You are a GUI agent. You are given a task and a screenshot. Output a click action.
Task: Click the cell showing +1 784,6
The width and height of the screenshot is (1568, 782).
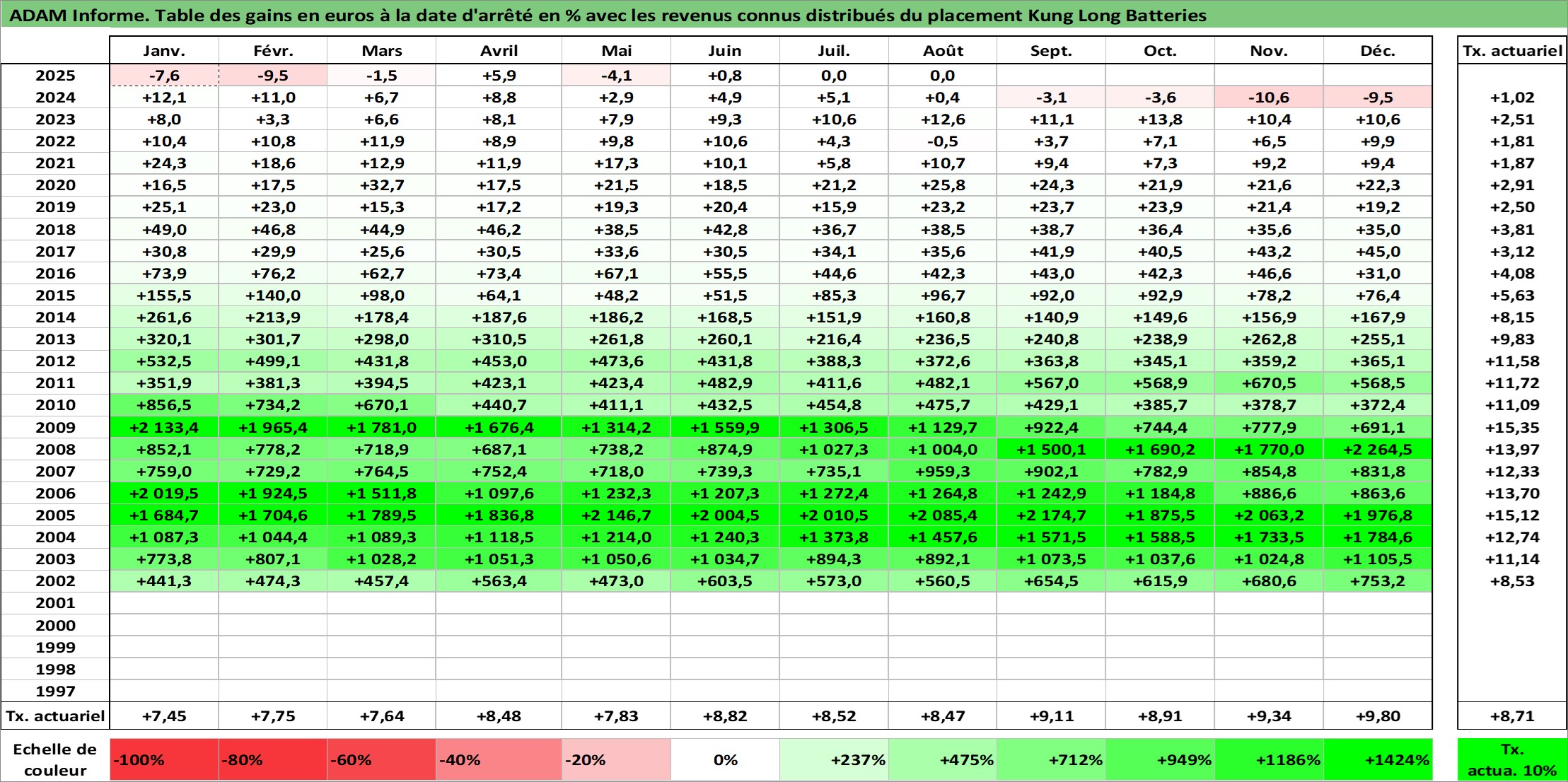pyautogui.click(x=1378, y=537)
